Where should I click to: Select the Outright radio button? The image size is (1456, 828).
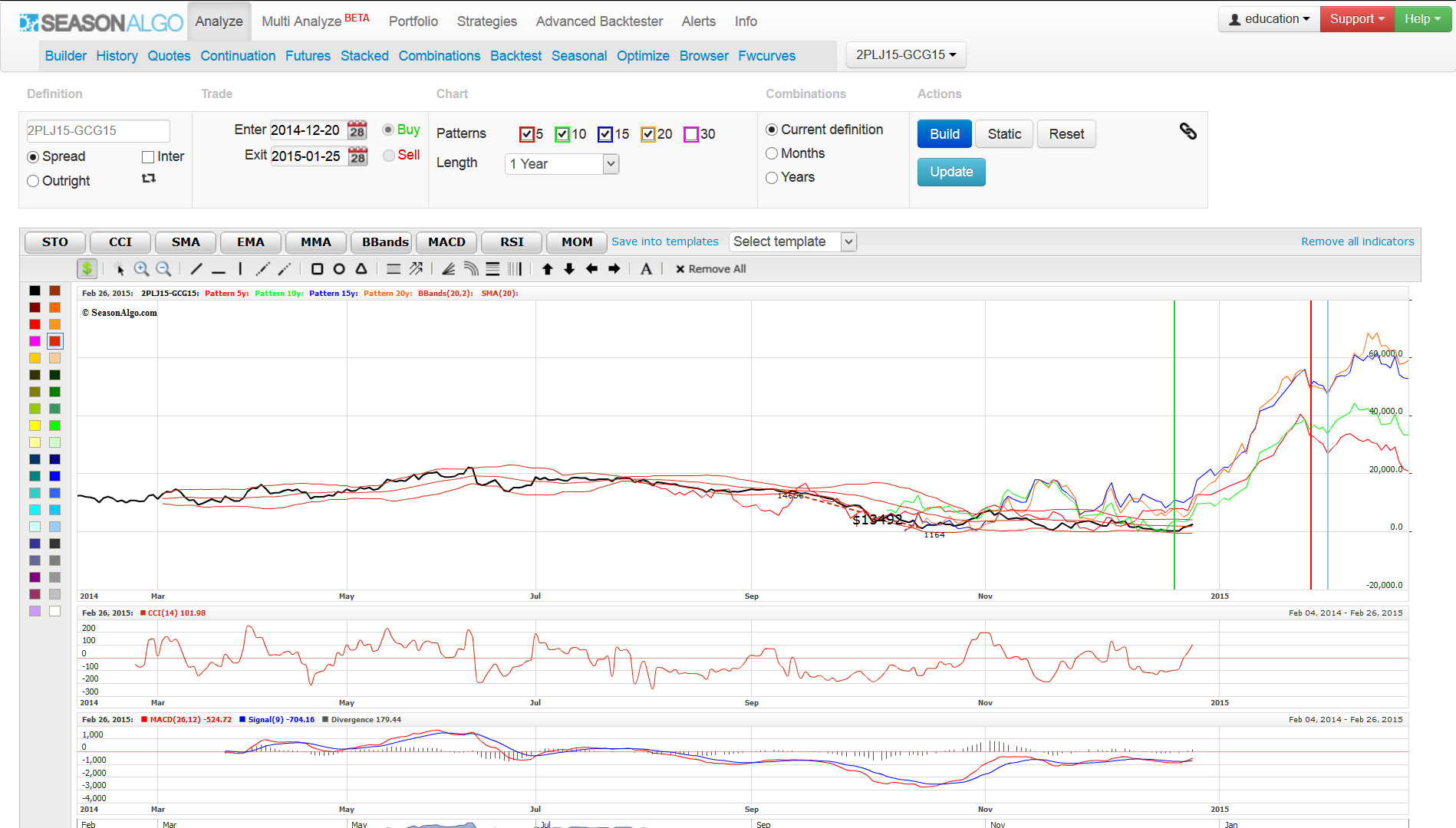point(33,181)
